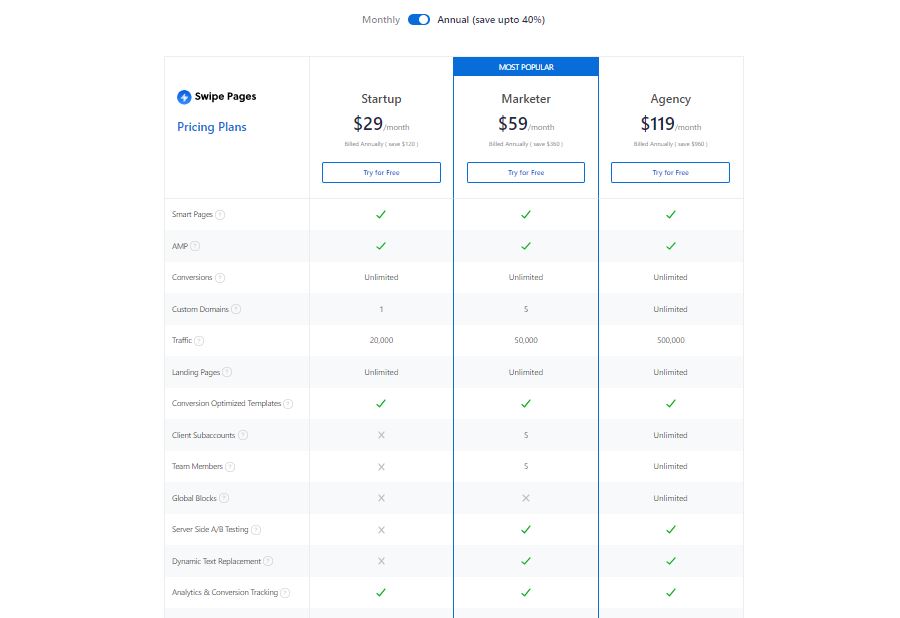
Task: Open the Custom Domains help icon
Action: point(236,309)
